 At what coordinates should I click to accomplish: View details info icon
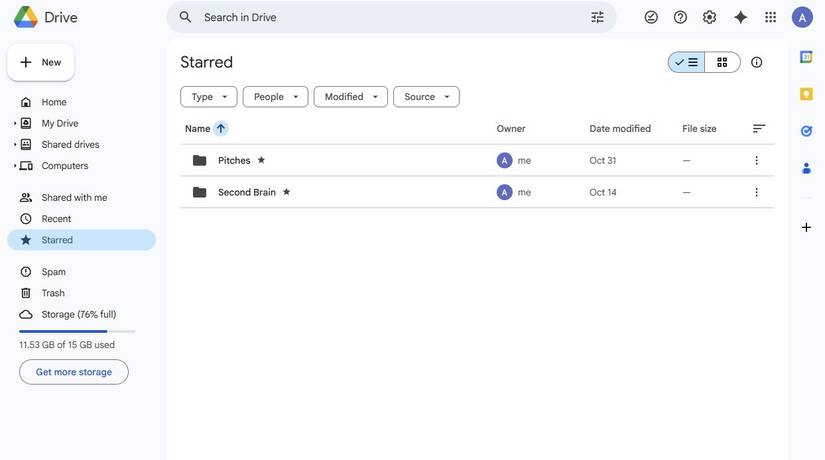pyautogui.click(x=757, y=63)
